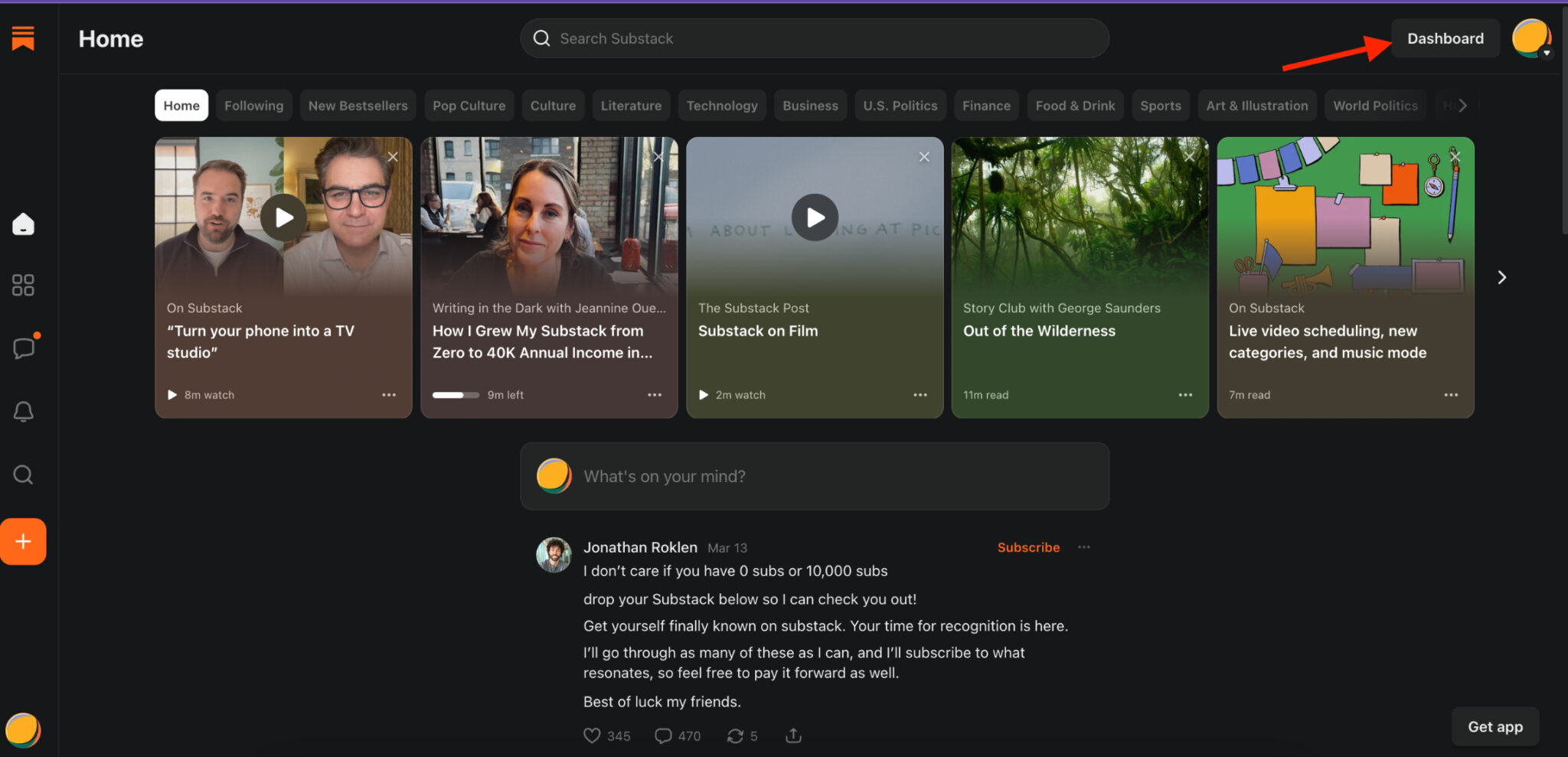Click the Substack logo at top left
This screenshot has height=757, width=1568.
pos(21,38)
